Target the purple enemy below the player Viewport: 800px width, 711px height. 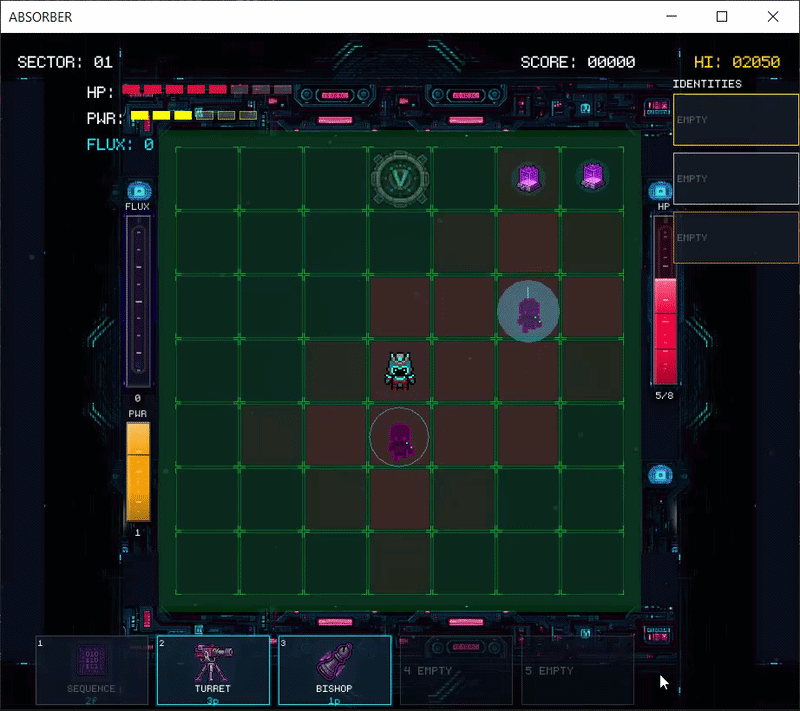[x=399, y=437]
